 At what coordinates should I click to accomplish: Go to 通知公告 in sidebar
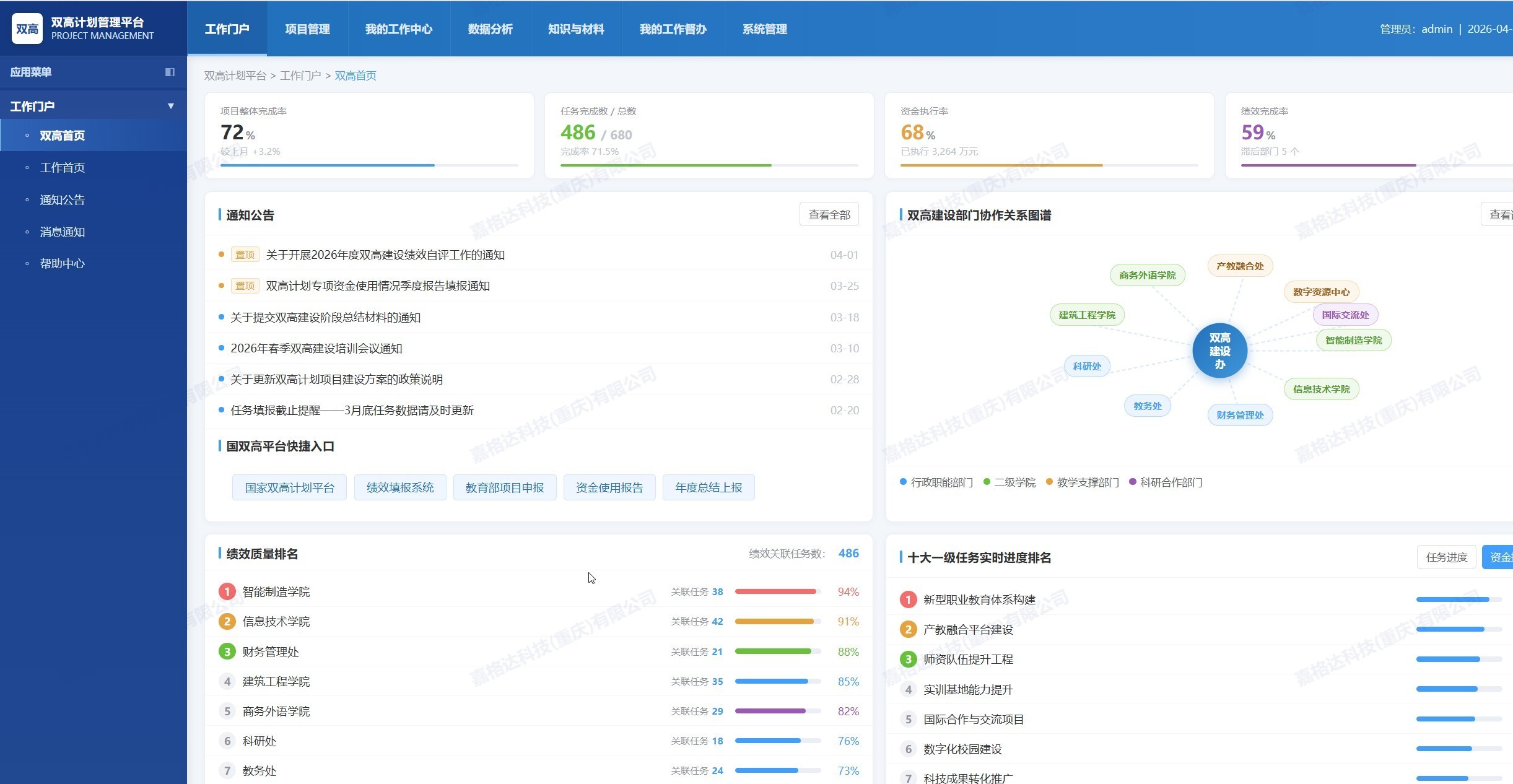[62, 199]
